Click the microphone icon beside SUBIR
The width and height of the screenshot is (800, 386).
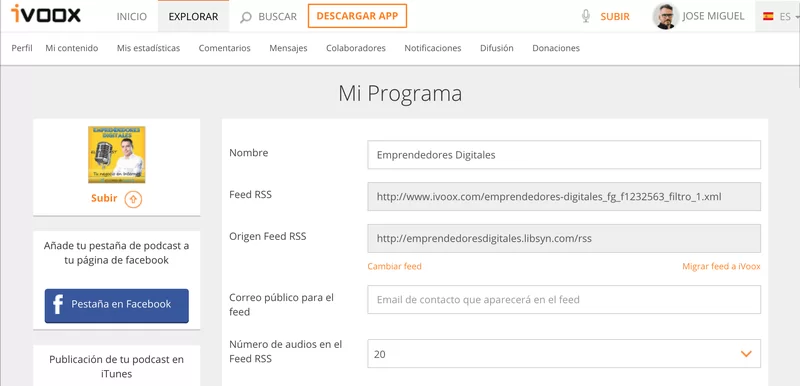coord(586,16)
